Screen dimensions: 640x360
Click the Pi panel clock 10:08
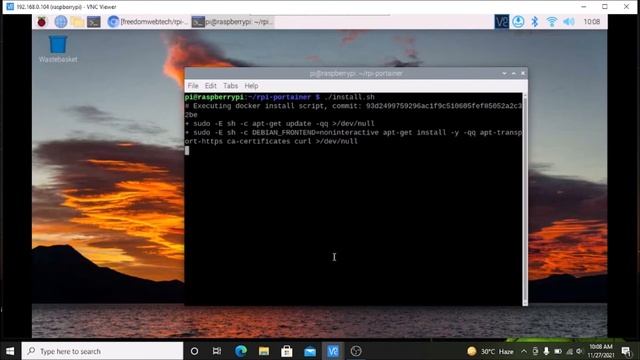point(592,22)
